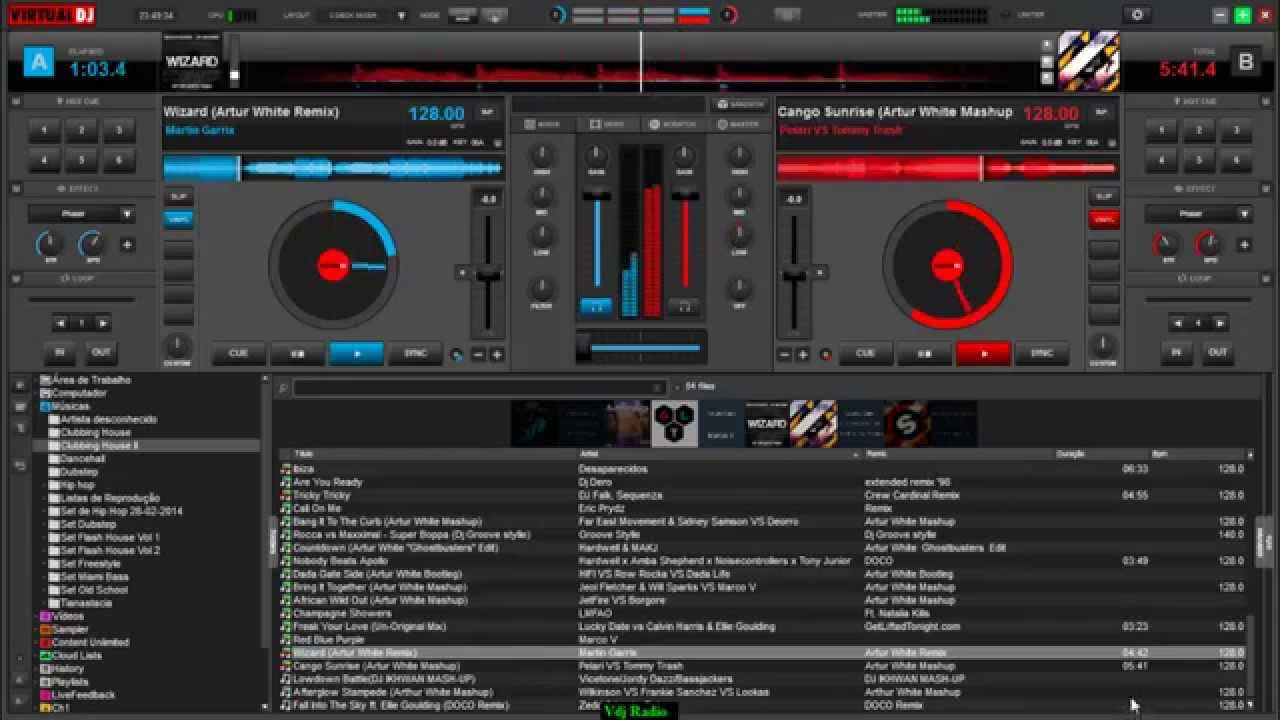
Task: Hit the CUE button on deck B
Action: pos(865,353)
